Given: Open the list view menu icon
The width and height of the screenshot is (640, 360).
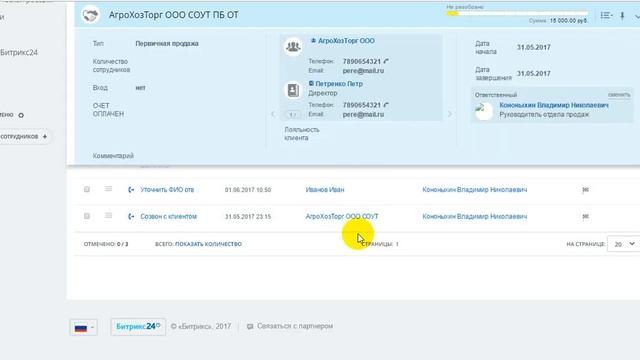Looking at the screenshot, I should [x=606, y=16].
